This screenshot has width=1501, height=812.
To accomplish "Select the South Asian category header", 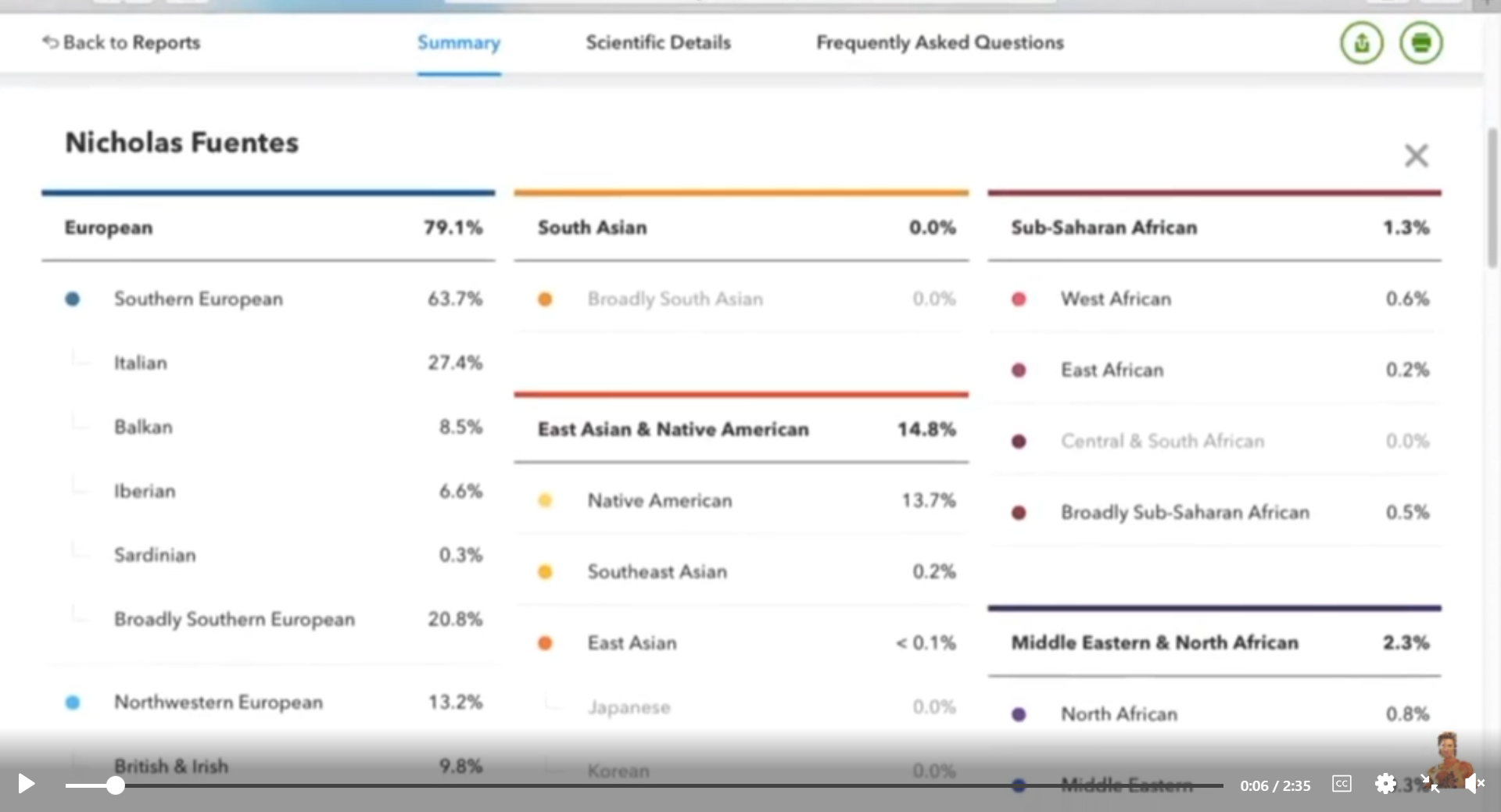I will (x=741, y=227).
